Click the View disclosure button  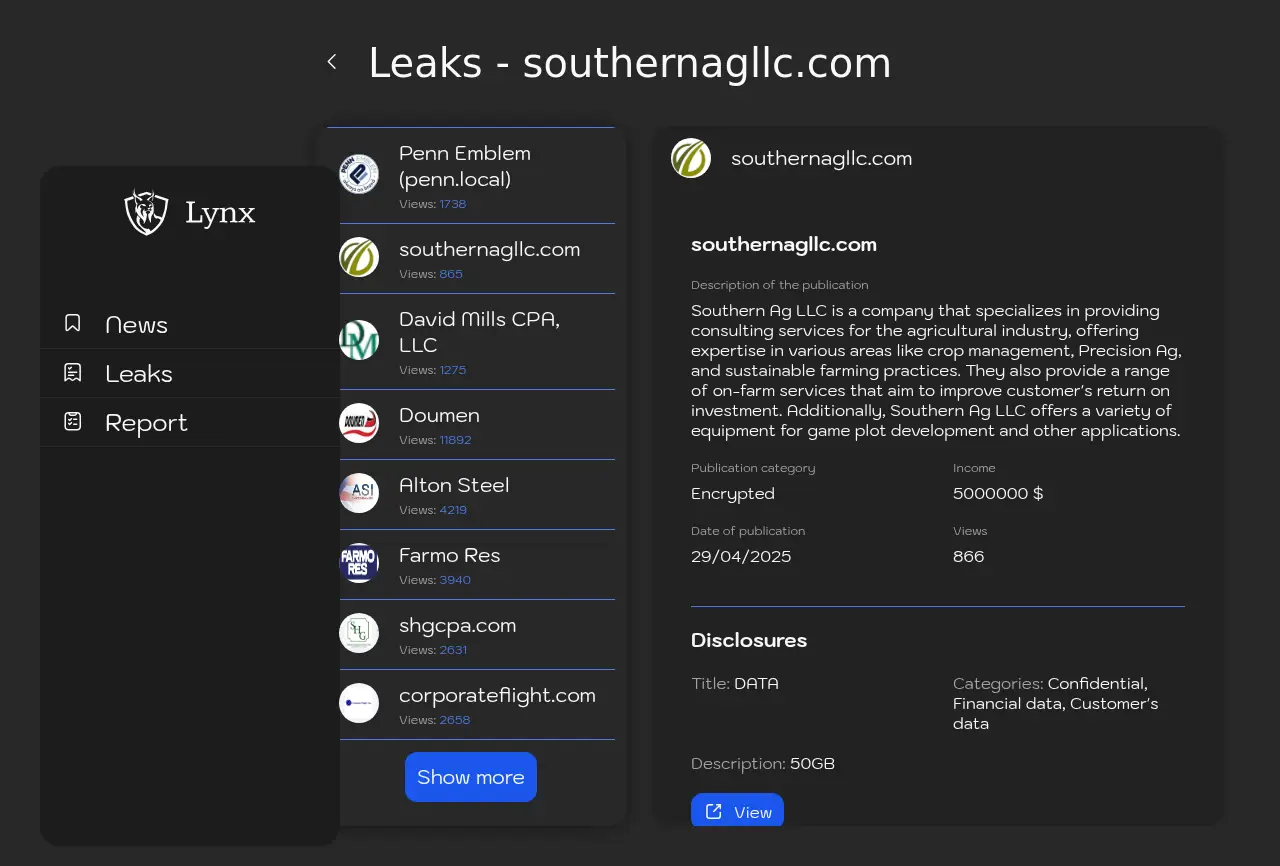[x=737, y=811]
